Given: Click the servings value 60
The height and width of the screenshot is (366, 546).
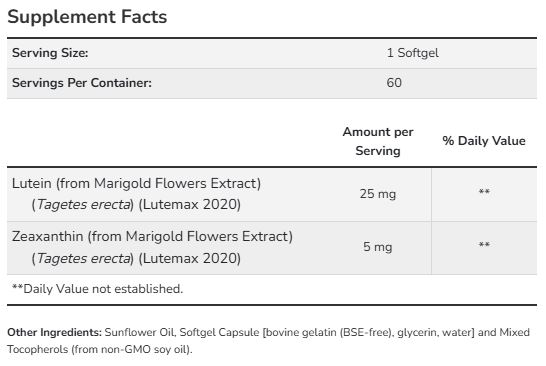Looking at the screenshot, I should [394, 83].
